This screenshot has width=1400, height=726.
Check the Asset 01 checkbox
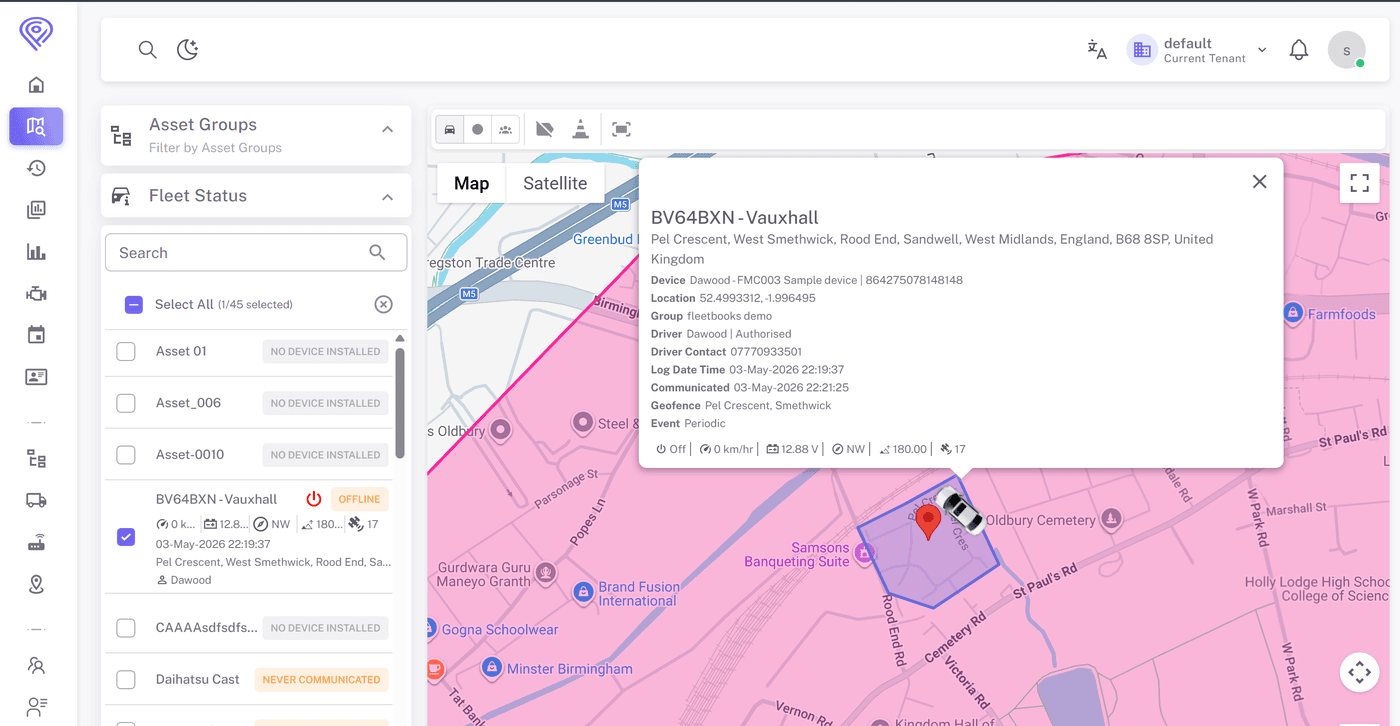(x=126, y=351)
